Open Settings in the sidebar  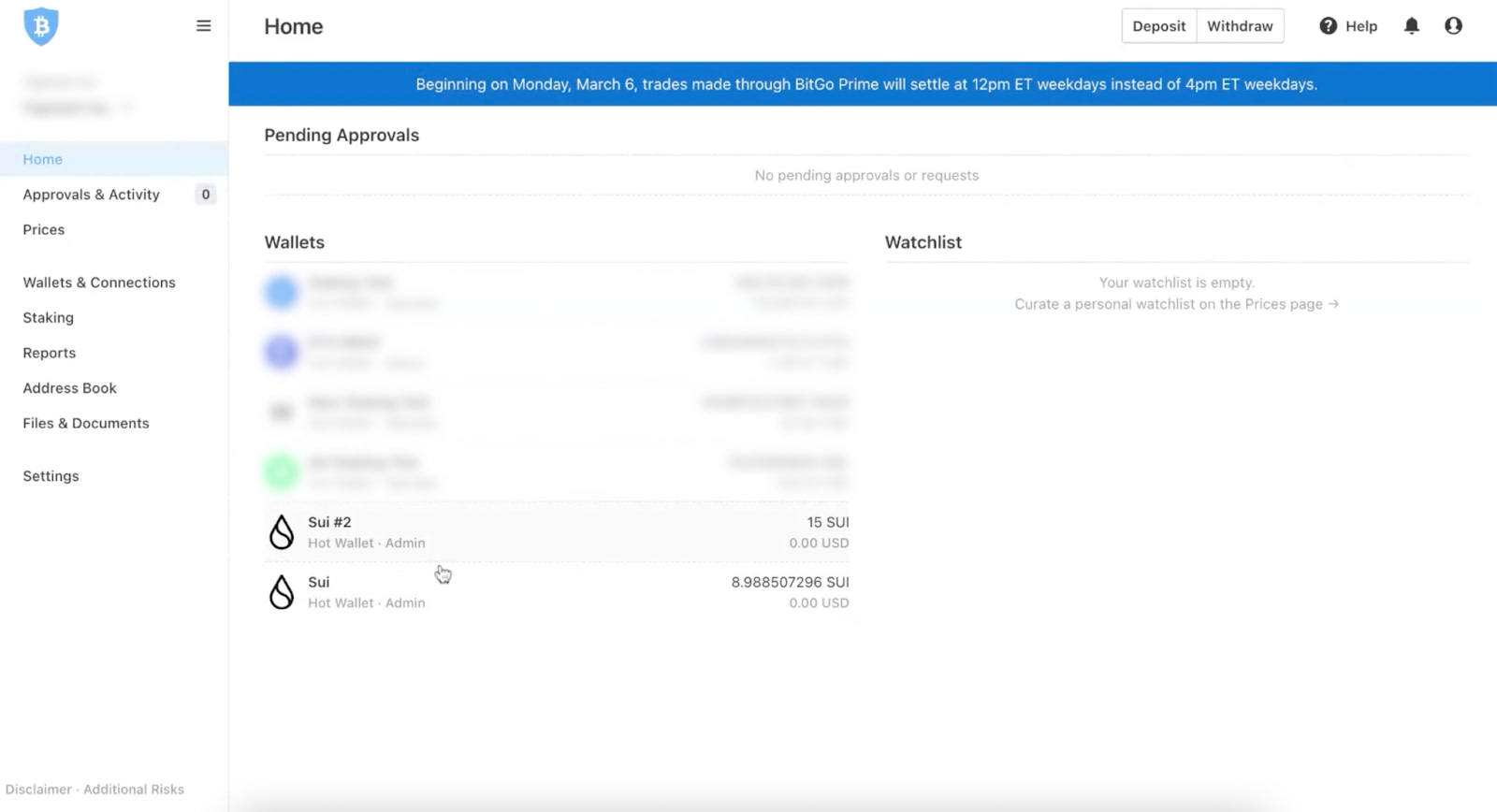click(51, 476)
